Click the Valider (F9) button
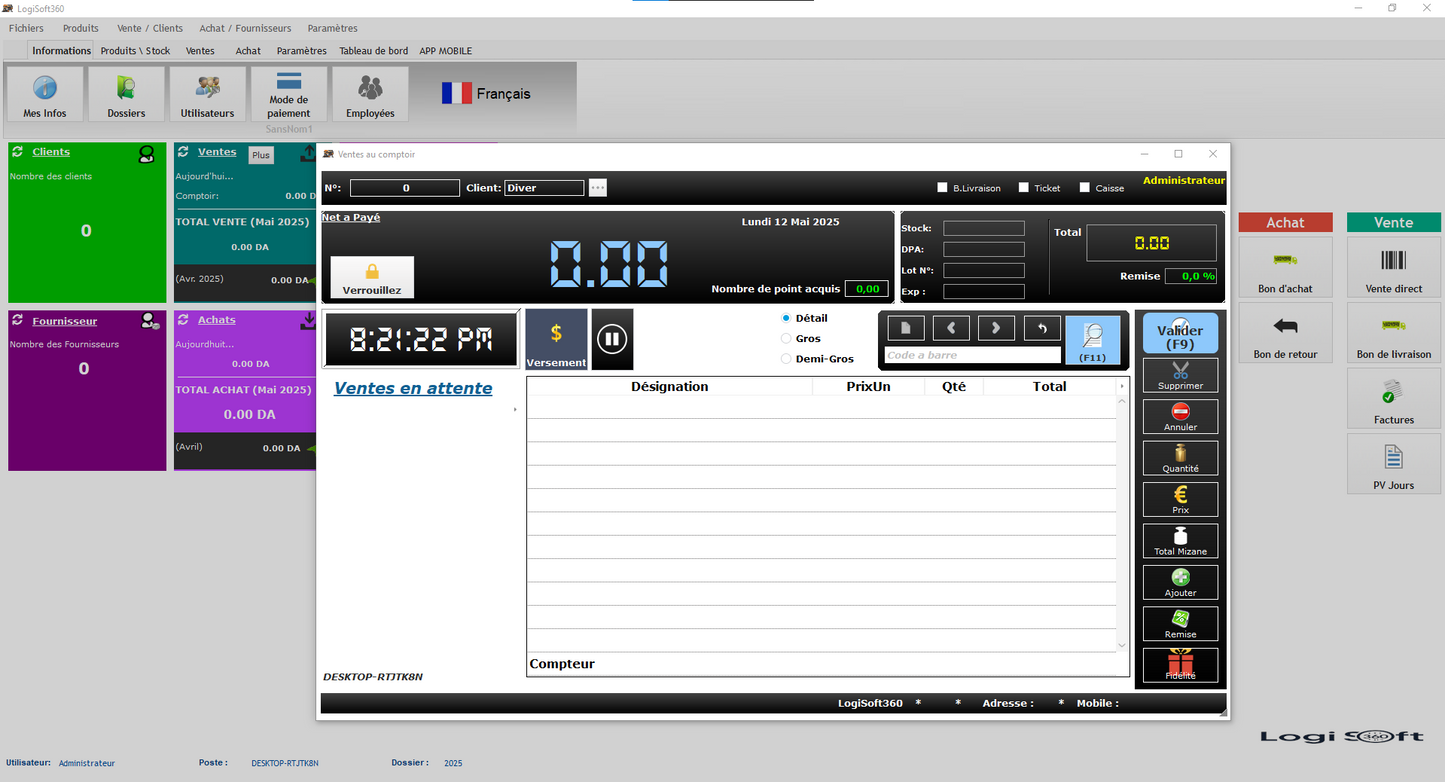 tap(1180, 334)
